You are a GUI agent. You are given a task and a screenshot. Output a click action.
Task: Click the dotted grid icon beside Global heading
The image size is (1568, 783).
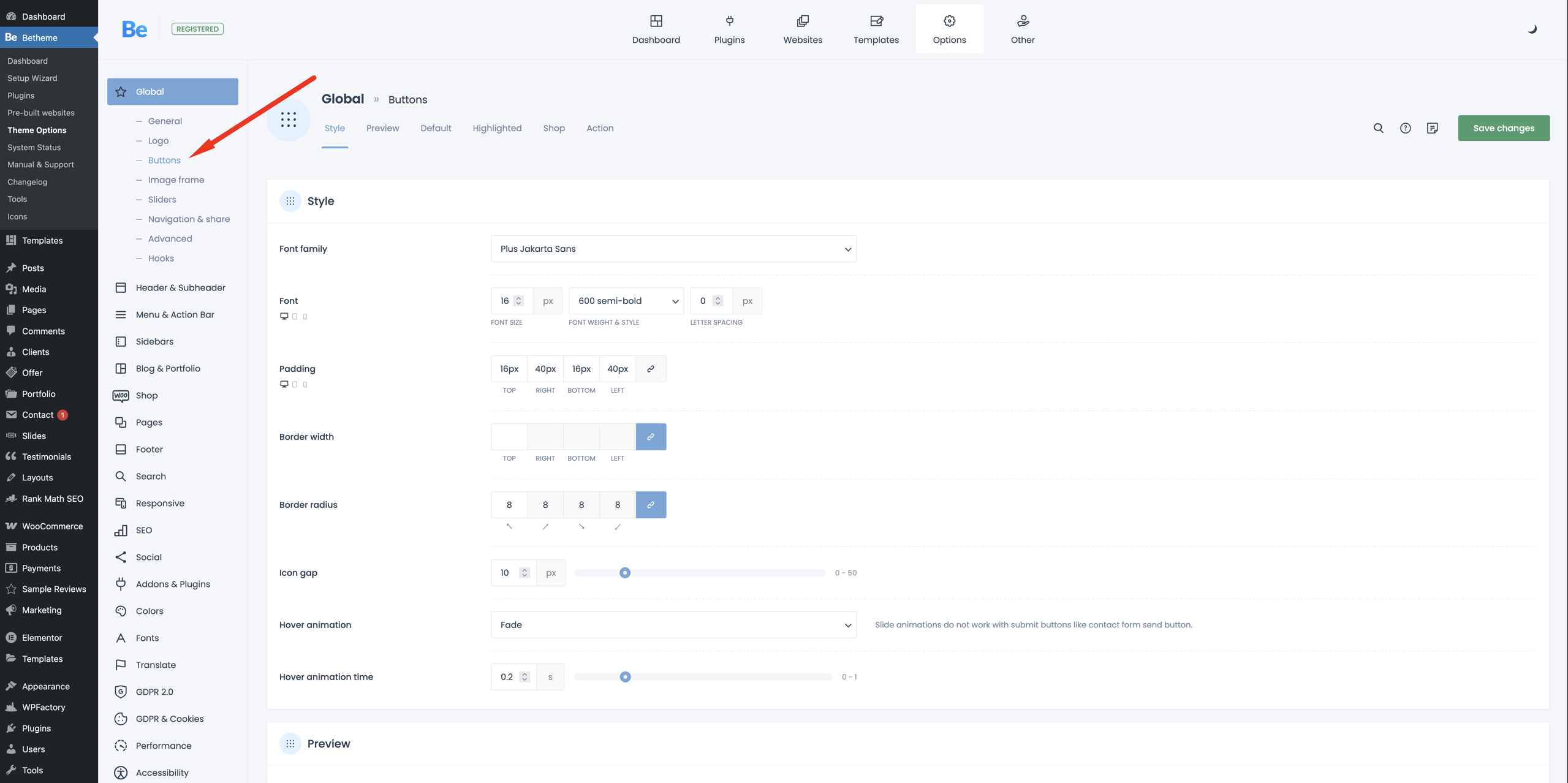coord(289,119)
